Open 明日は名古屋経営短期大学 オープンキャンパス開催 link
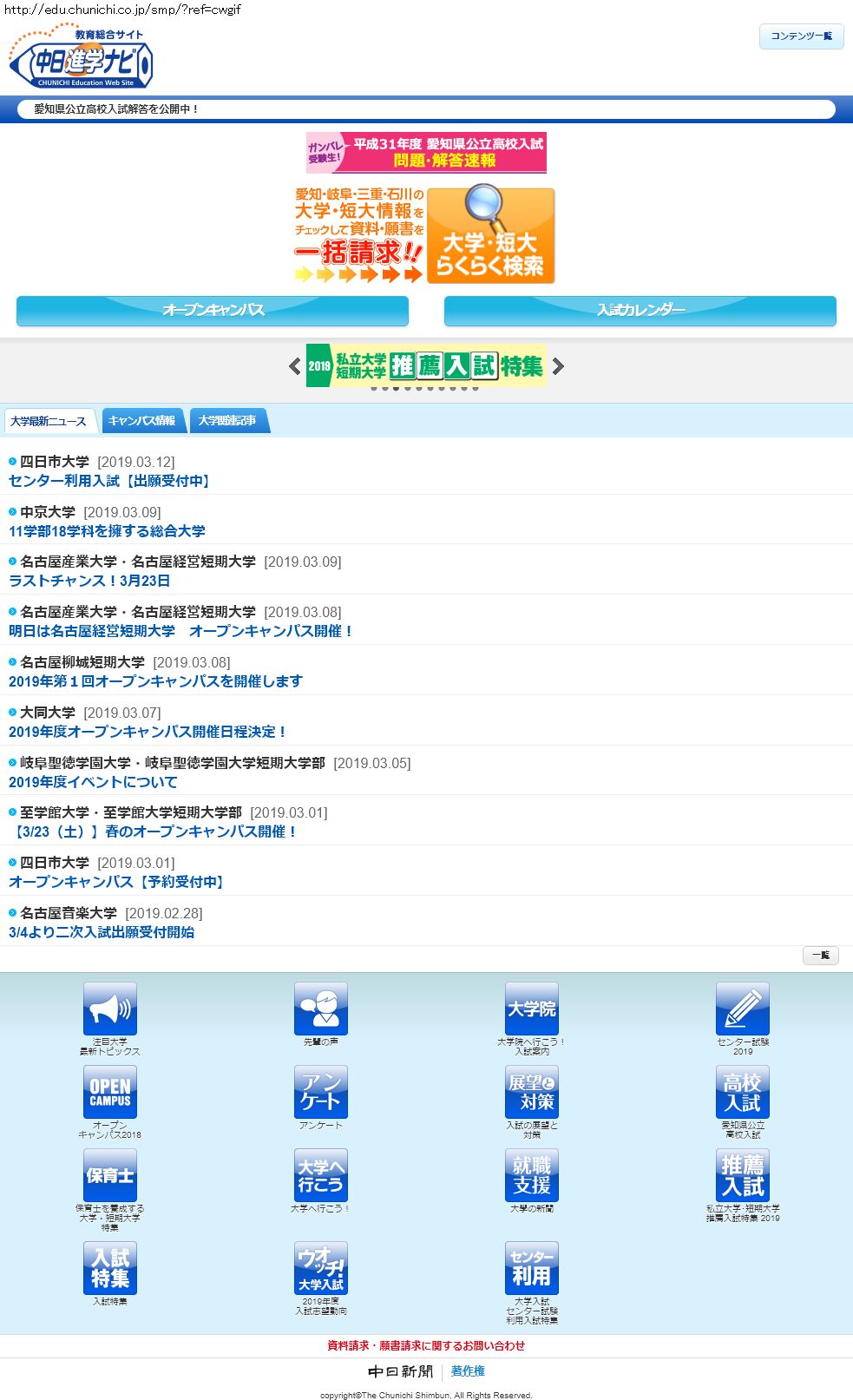 pyautogui.click(x=181, y=631)
